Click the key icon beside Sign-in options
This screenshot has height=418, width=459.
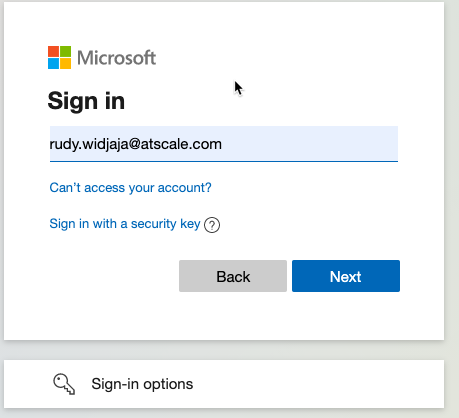[64, 384]
